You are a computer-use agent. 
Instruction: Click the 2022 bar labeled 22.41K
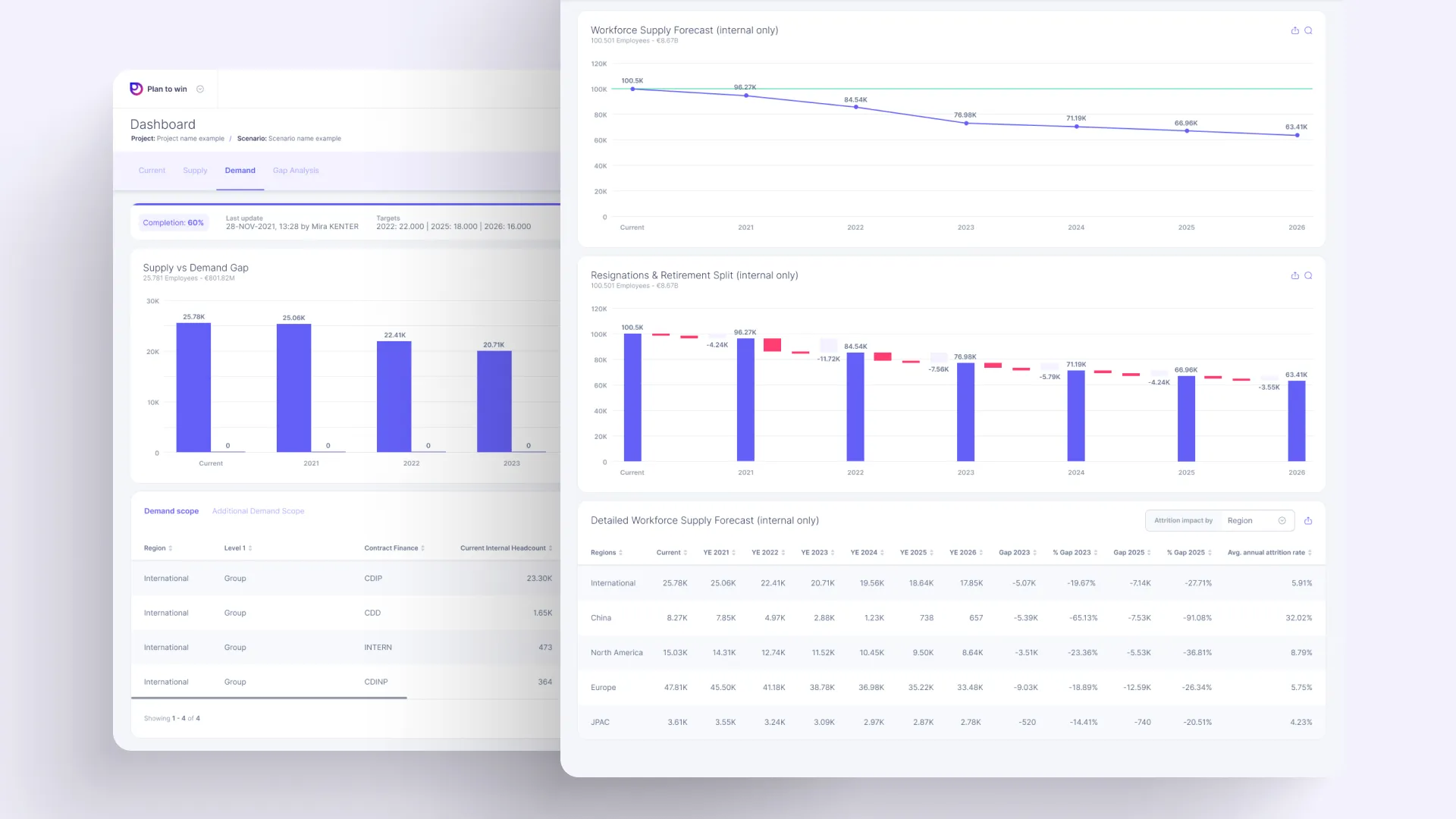(x=394, y=397)
